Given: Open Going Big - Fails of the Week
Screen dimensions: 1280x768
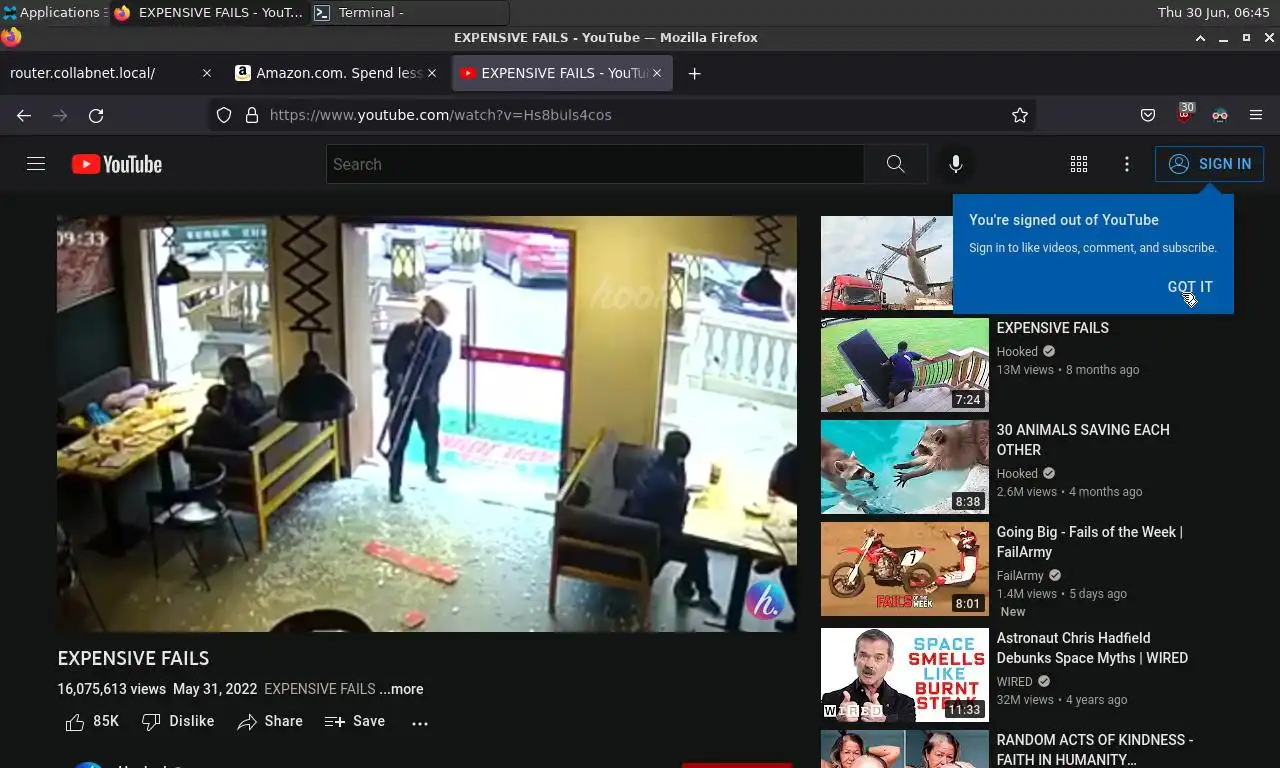Looking at the screenshot, I should point(1089,542).
